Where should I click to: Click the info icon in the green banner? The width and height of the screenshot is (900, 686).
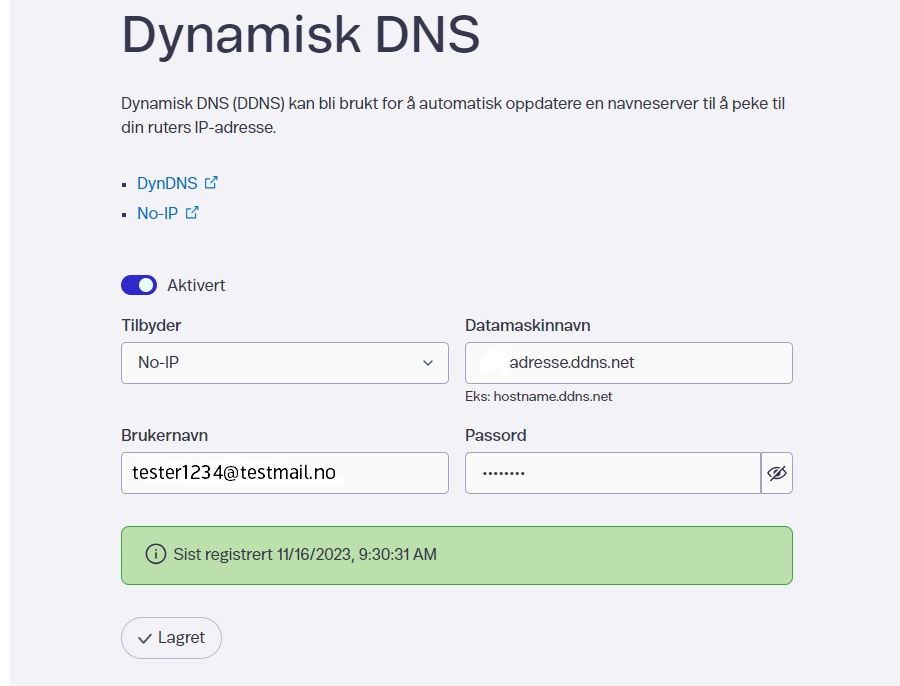[x=155, y=553]
